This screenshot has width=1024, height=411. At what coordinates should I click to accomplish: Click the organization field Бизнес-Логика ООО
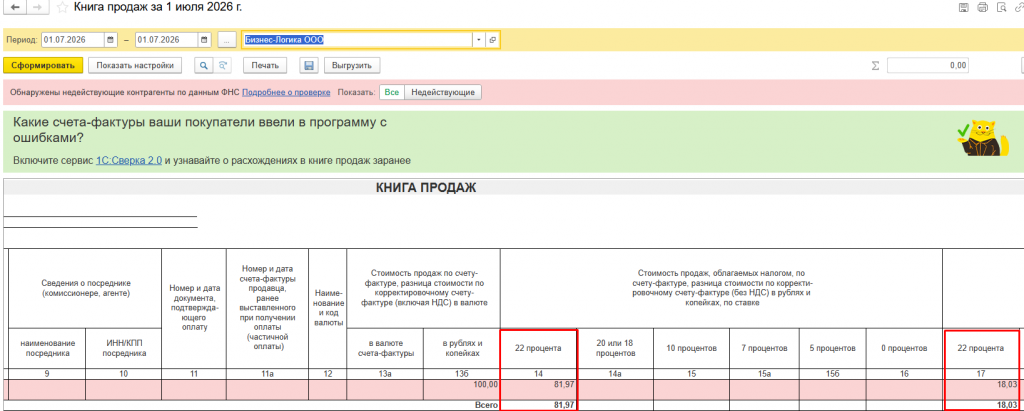pyautogui.click(x=357, y=40)
